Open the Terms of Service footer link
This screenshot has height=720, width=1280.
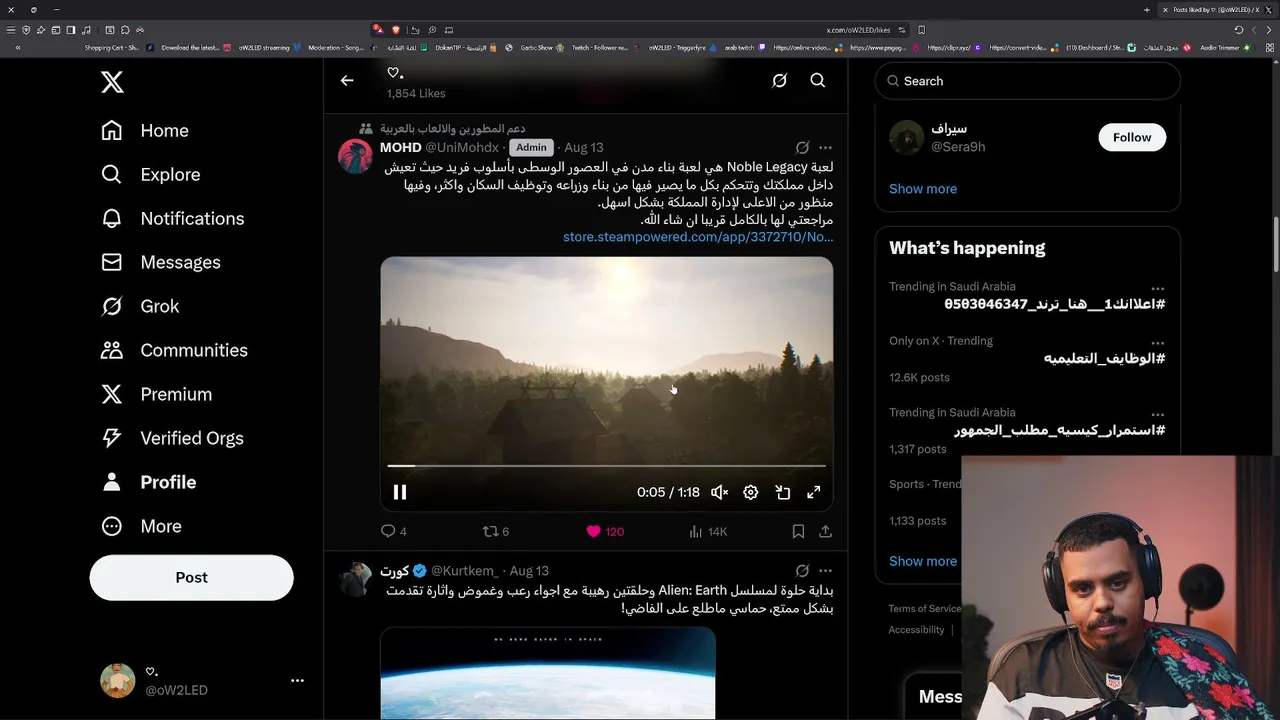pyautogui.click(x=925, y=608)
